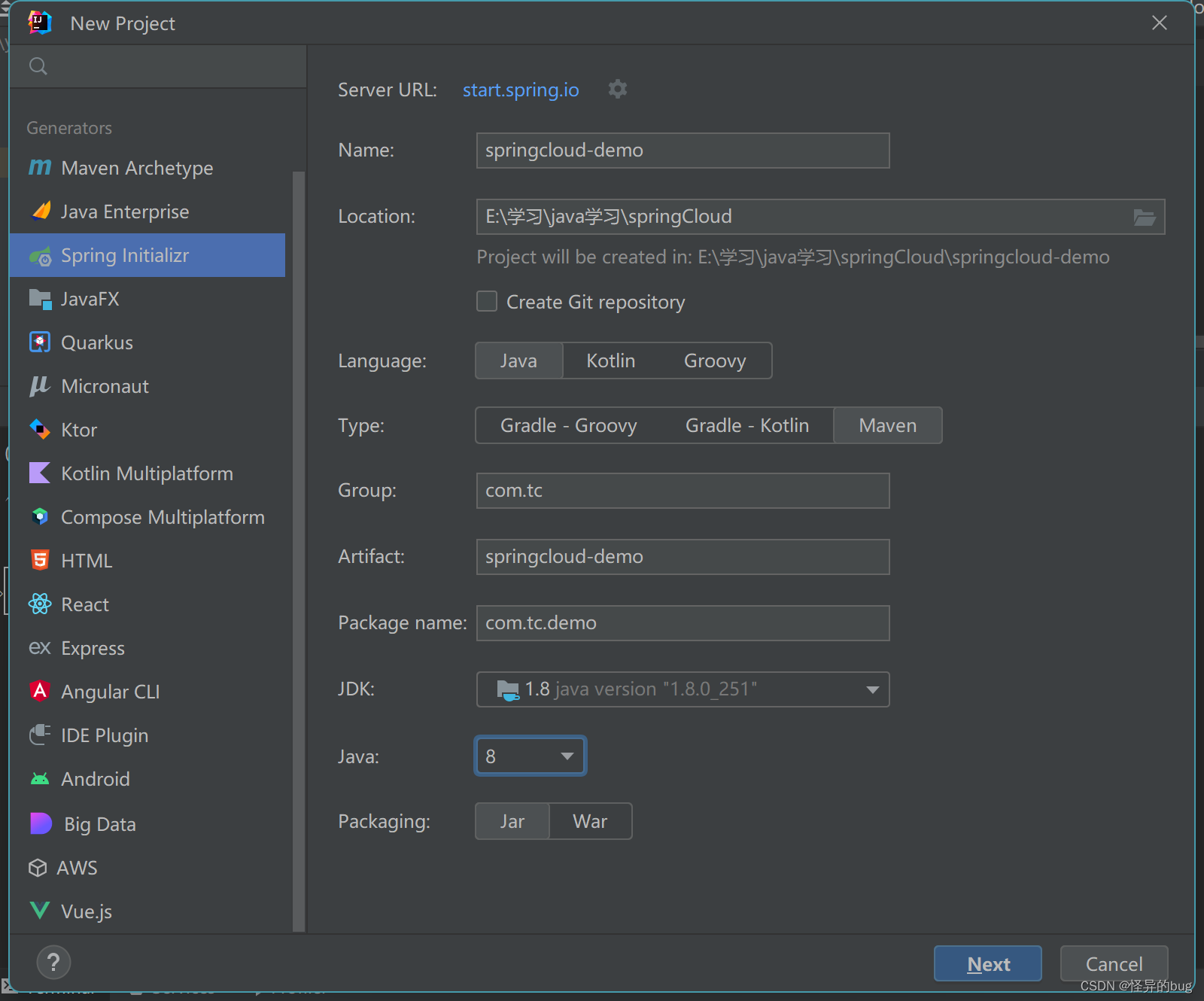Screen dimensions: 1204x1001
Task: Click the Quarkus generator icon
Action: [40, 342]
